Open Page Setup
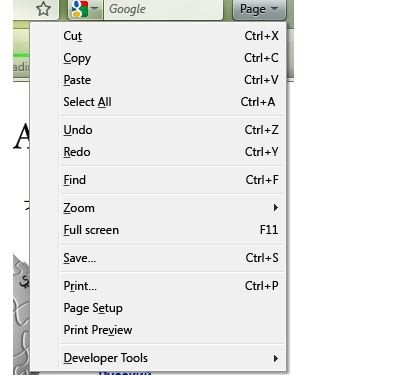Viewport: 413px width, 375px height. tap(172, 308)
